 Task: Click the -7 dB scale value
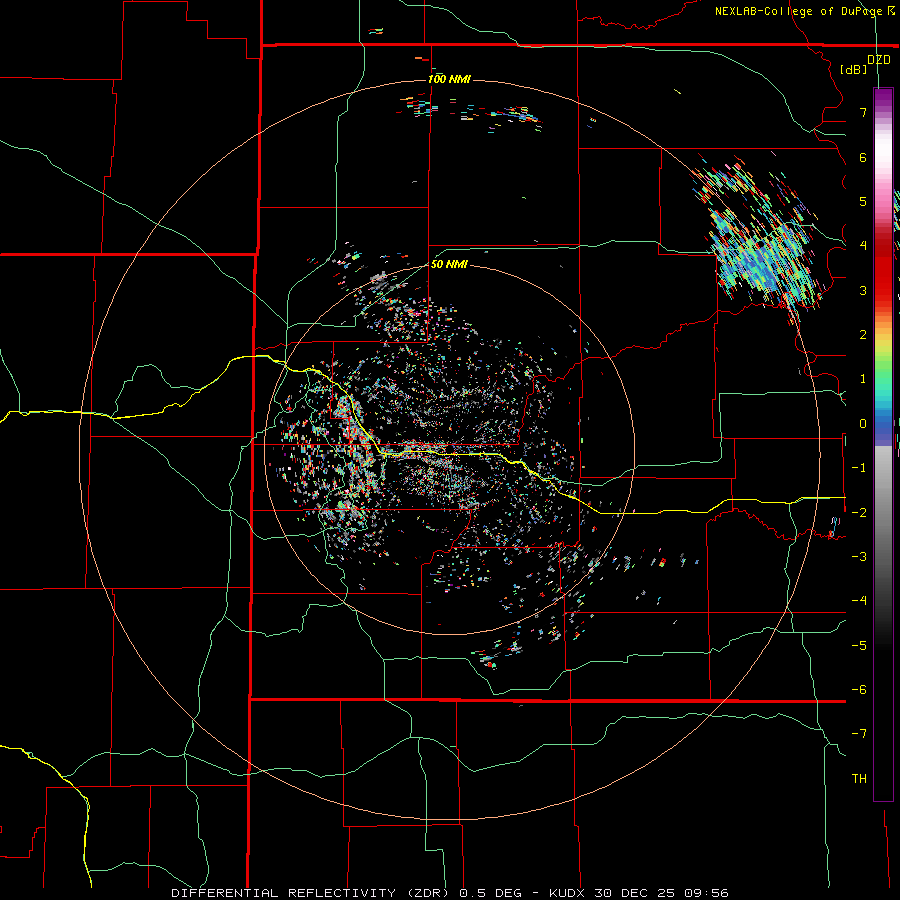859,734
